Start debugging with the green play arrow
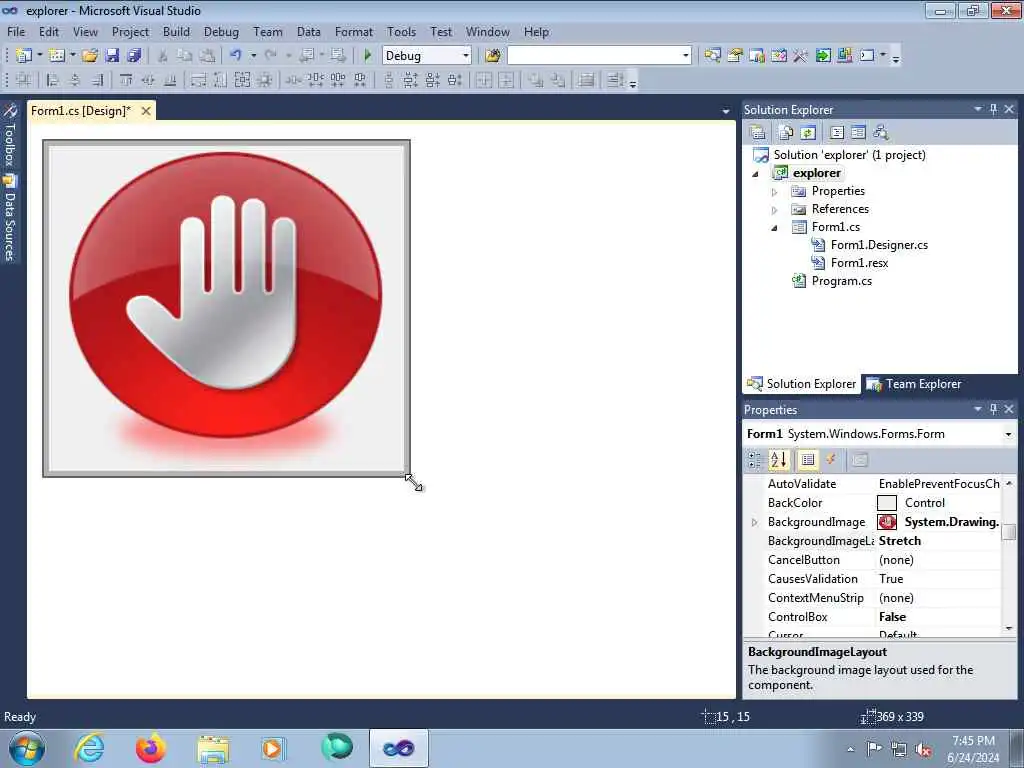1024x768 pixels. pyautogui.click(x=368, y=56)
